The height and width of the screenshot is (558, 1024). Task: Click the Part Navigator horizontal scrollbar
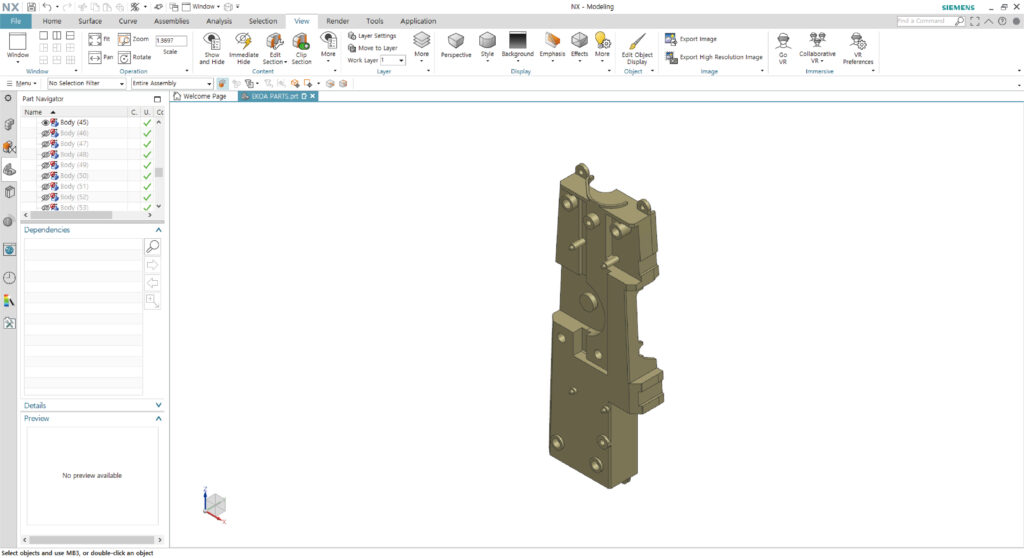71,215
